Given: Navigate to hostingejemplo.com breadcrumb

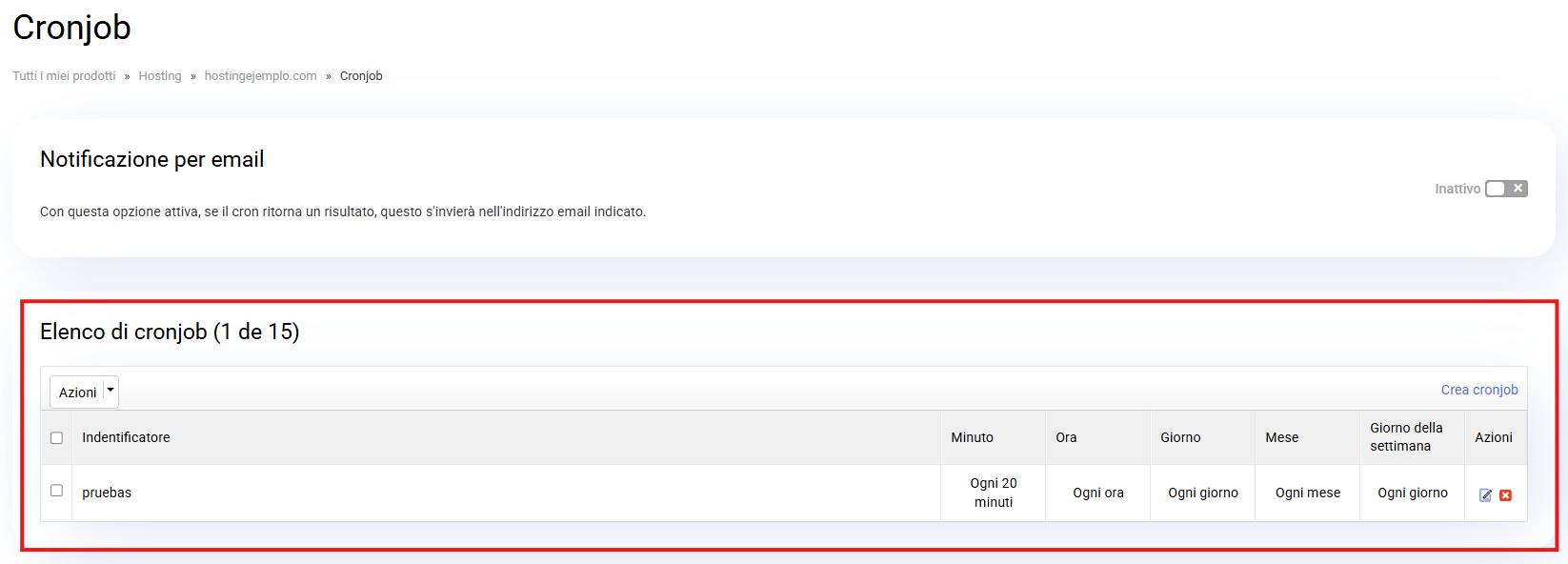Looking at the screenshot, I should (260, 76).
